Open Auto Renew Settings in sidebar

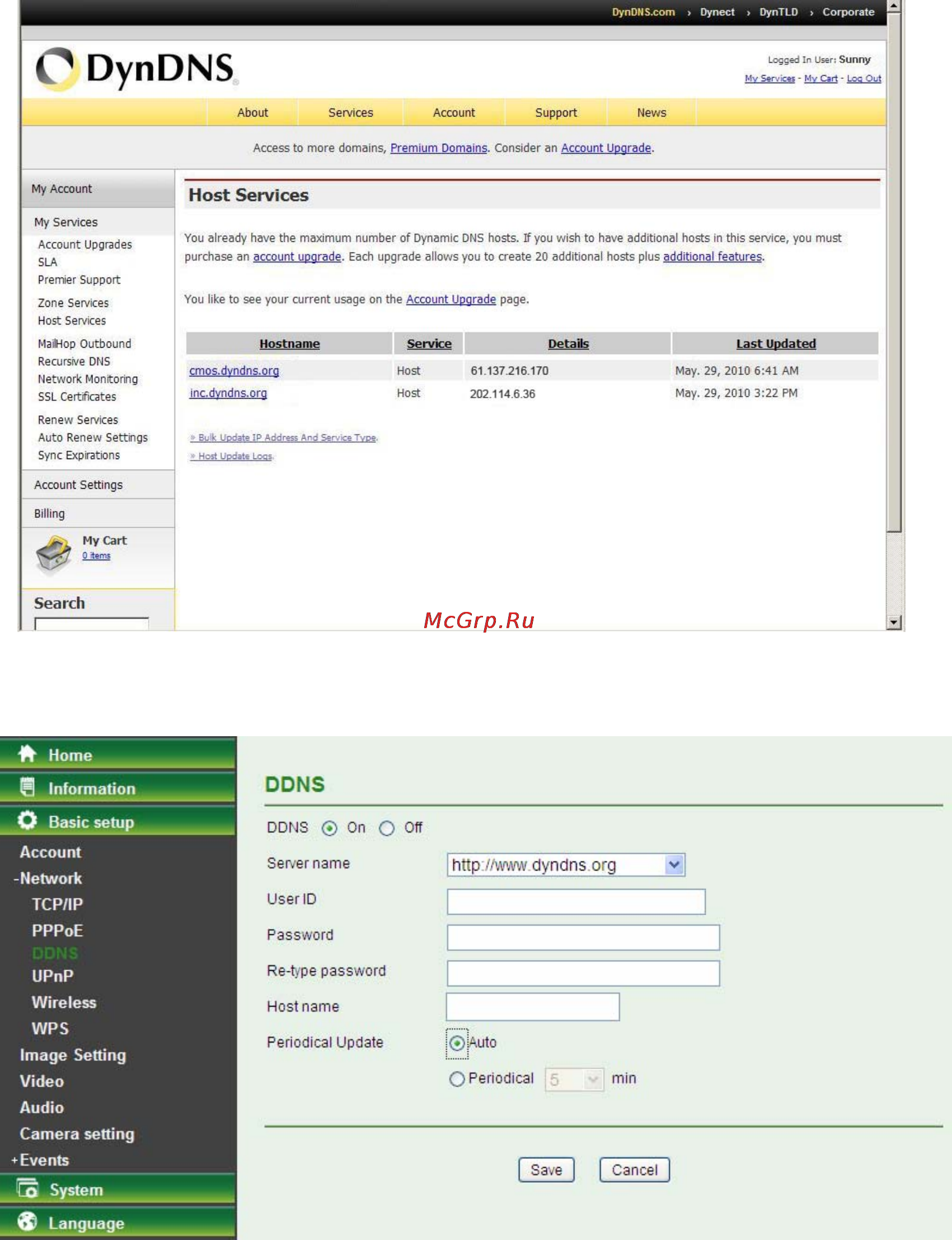93,438
